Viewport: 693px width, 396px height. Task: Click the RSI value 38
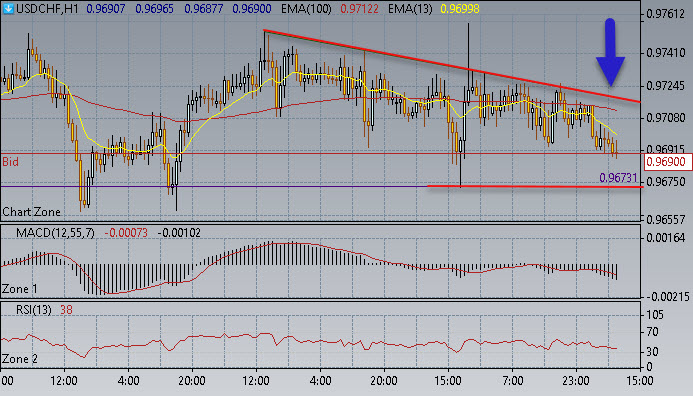point(66,310)
